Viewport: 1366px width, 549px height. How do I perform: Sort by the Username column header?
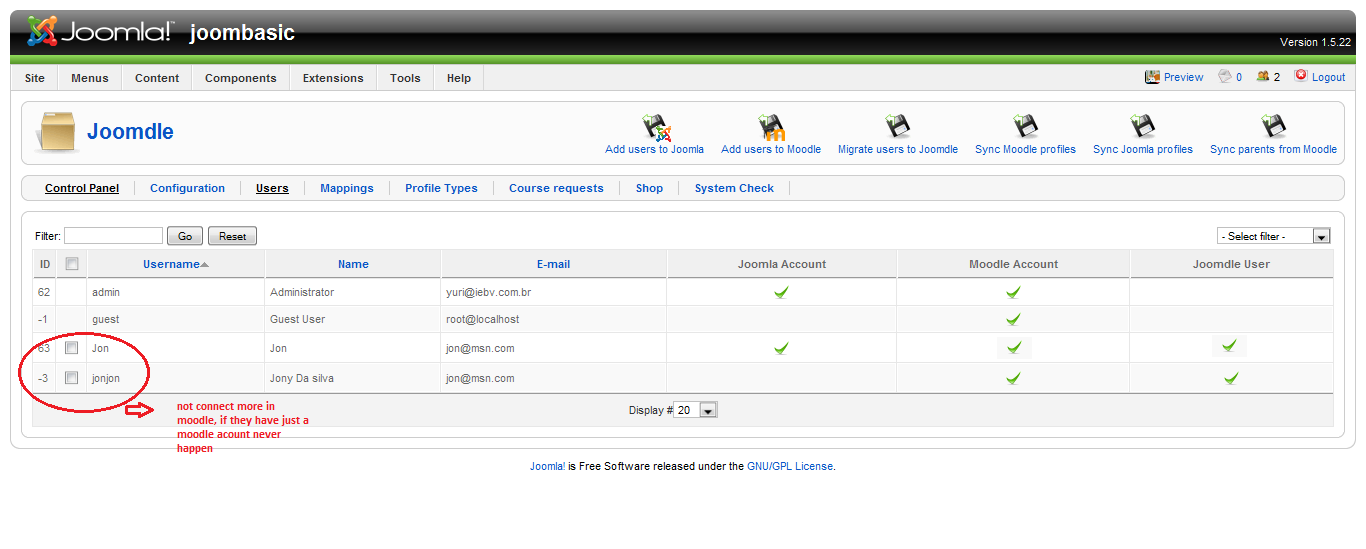pyautogui.click(x=171, y=264)
